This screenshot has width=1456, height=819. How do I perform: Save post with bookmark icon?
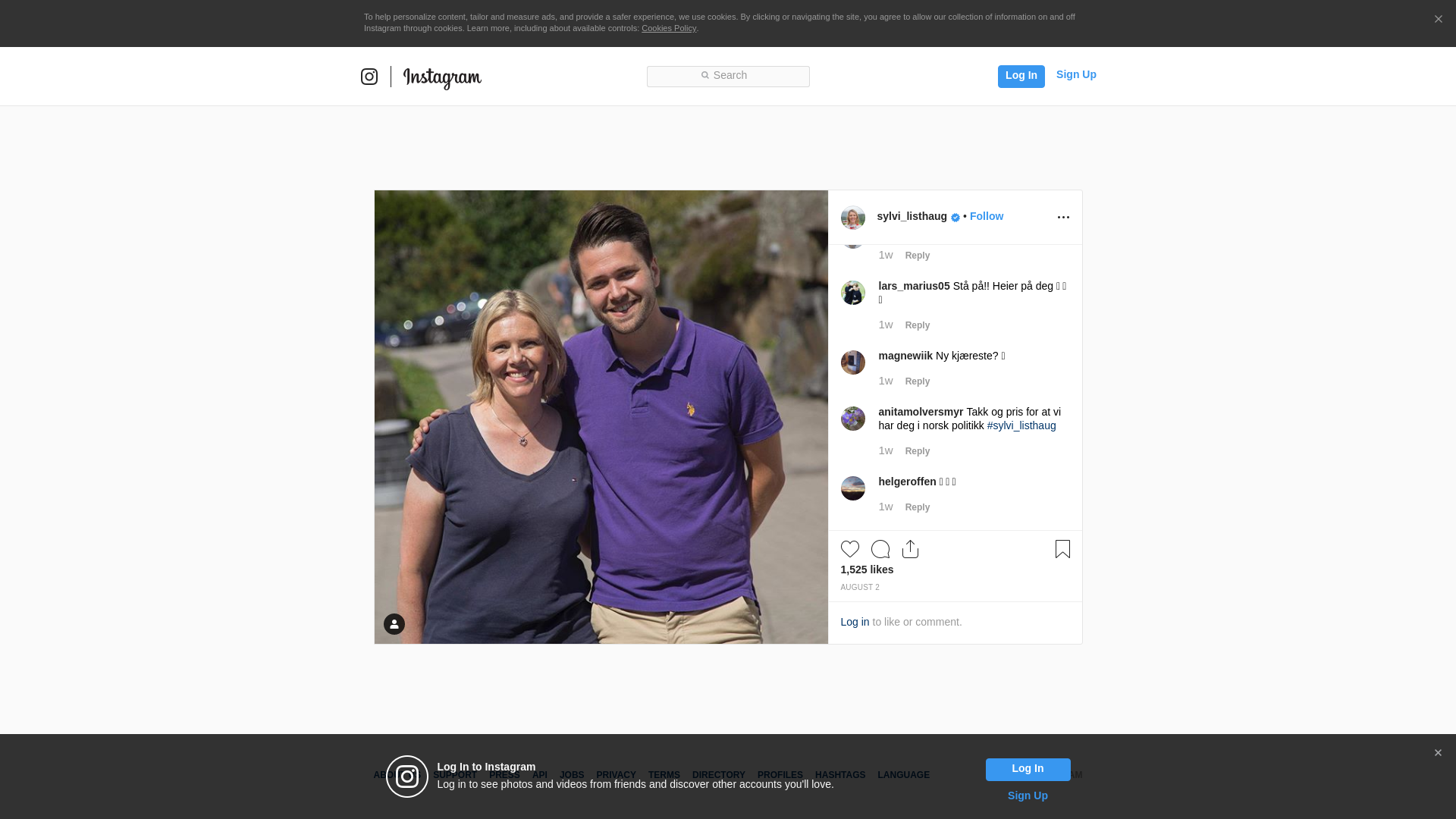tap(1062, 549)
